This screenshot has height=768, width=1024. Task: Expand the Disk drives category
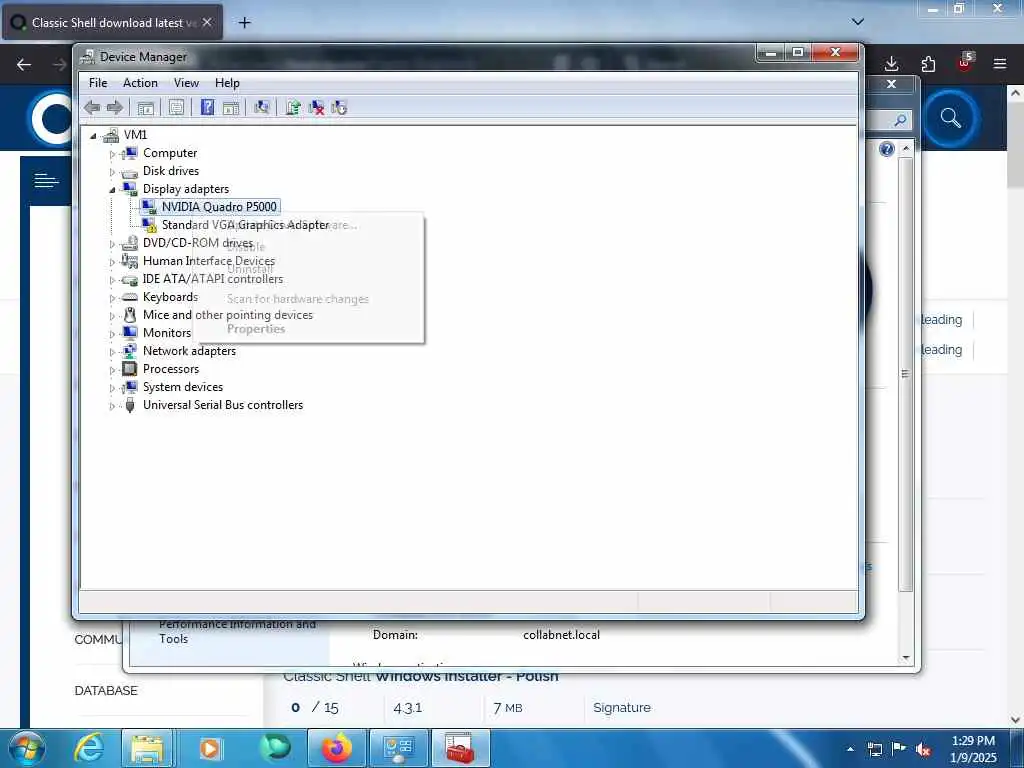click(x=112, y=172)
